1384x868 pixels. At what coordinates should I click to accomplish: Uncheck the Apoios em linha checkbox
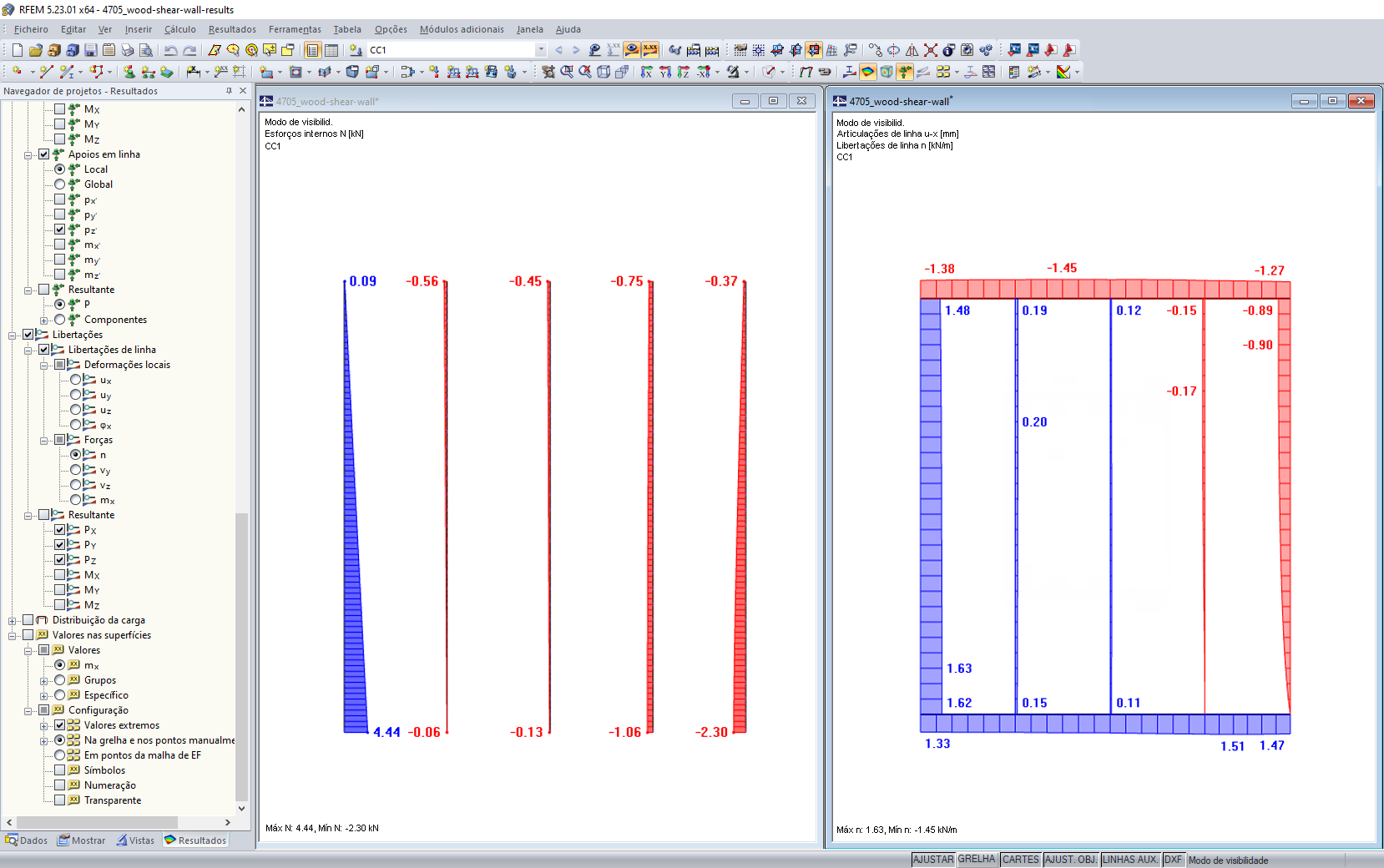44,154
